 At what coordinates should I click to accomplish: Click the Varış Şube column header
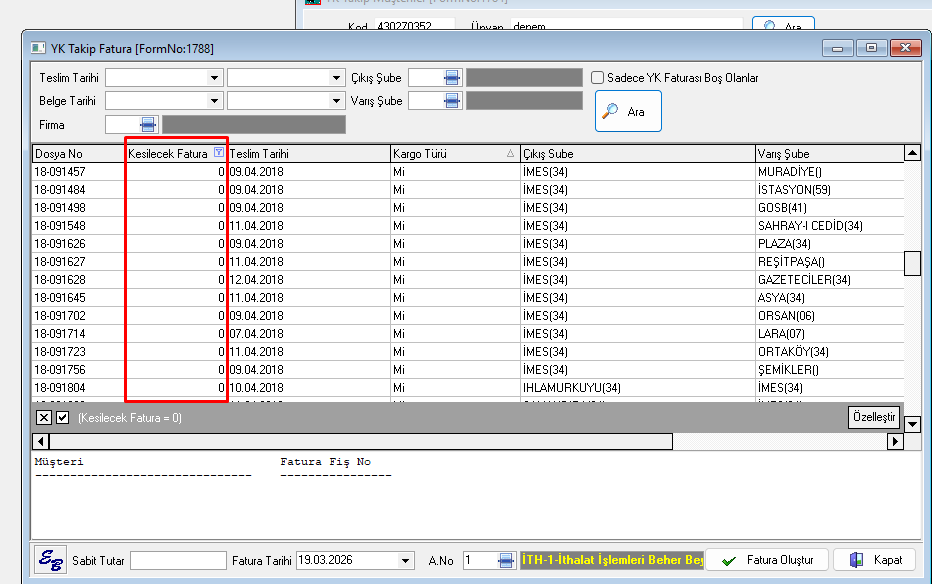coord(828,154)
